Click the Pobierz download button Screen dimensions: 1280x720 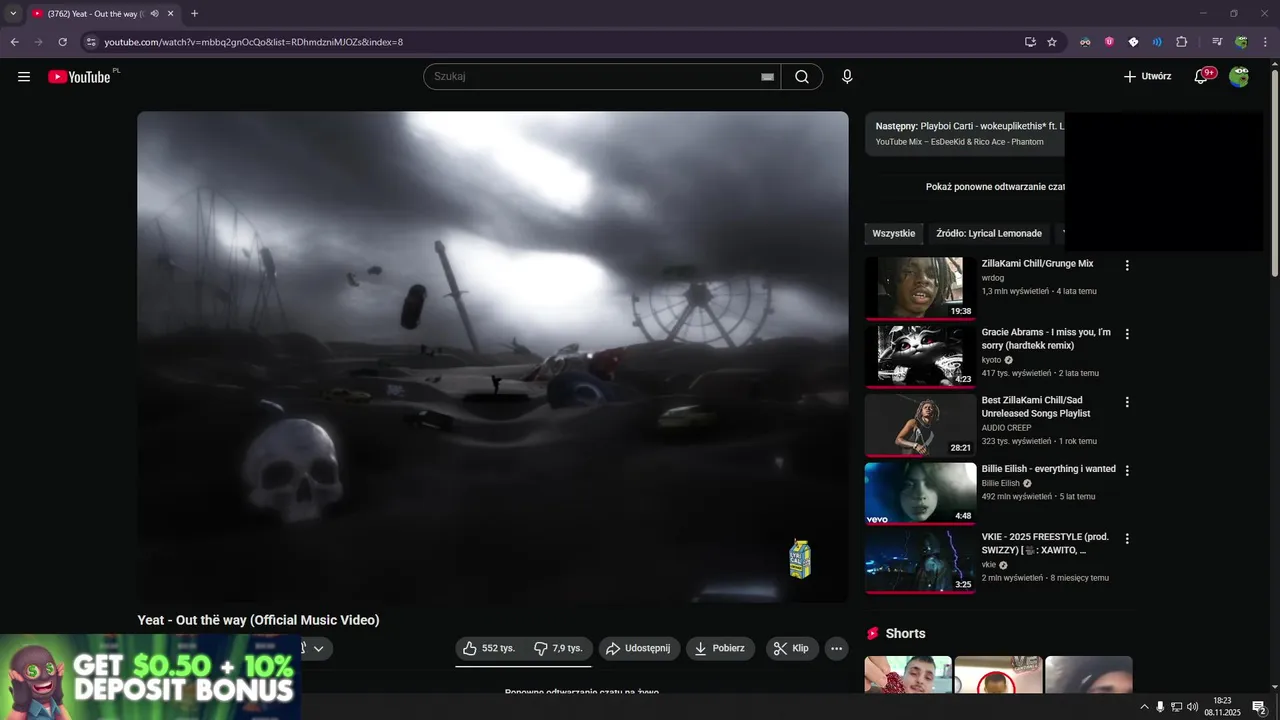click(720, 648)
